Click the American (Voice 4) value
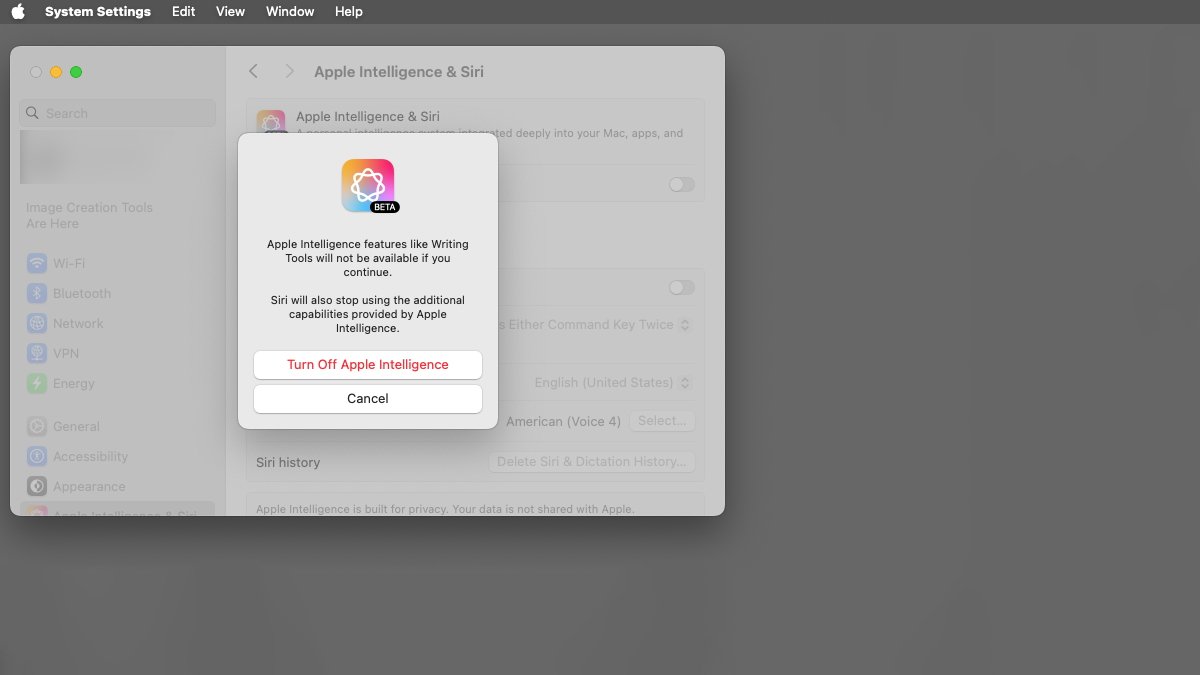The height and width of the screenshot is (675, 1200). 563,422
